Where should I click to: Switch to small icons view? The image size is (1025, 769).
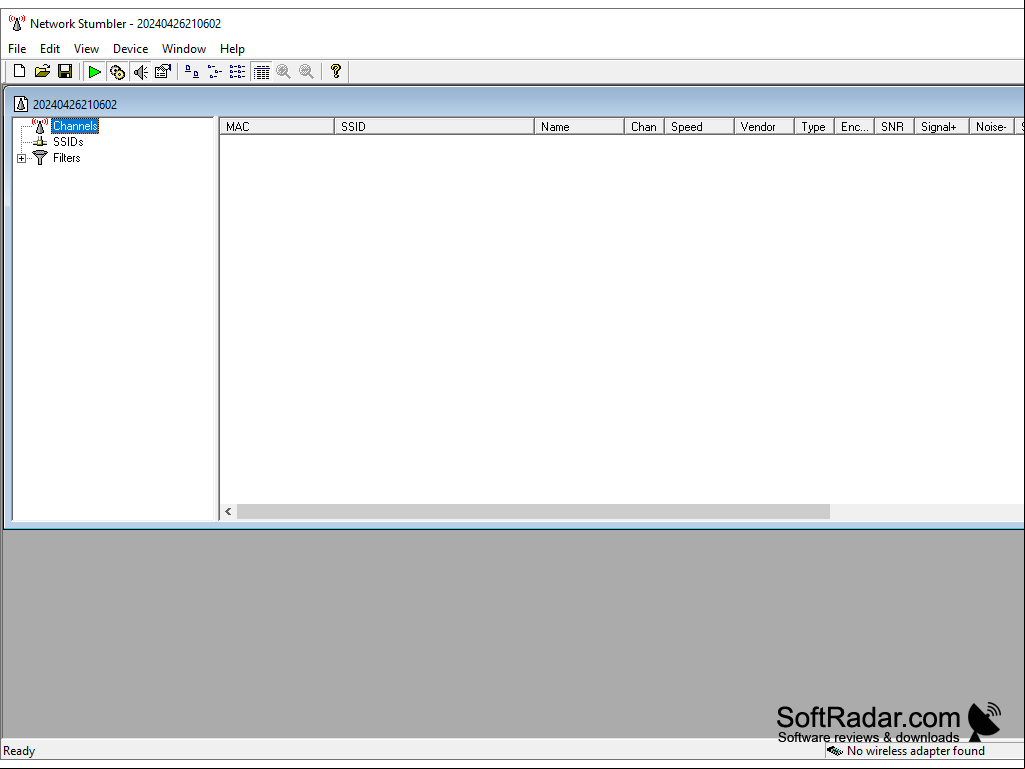(214, 72)
